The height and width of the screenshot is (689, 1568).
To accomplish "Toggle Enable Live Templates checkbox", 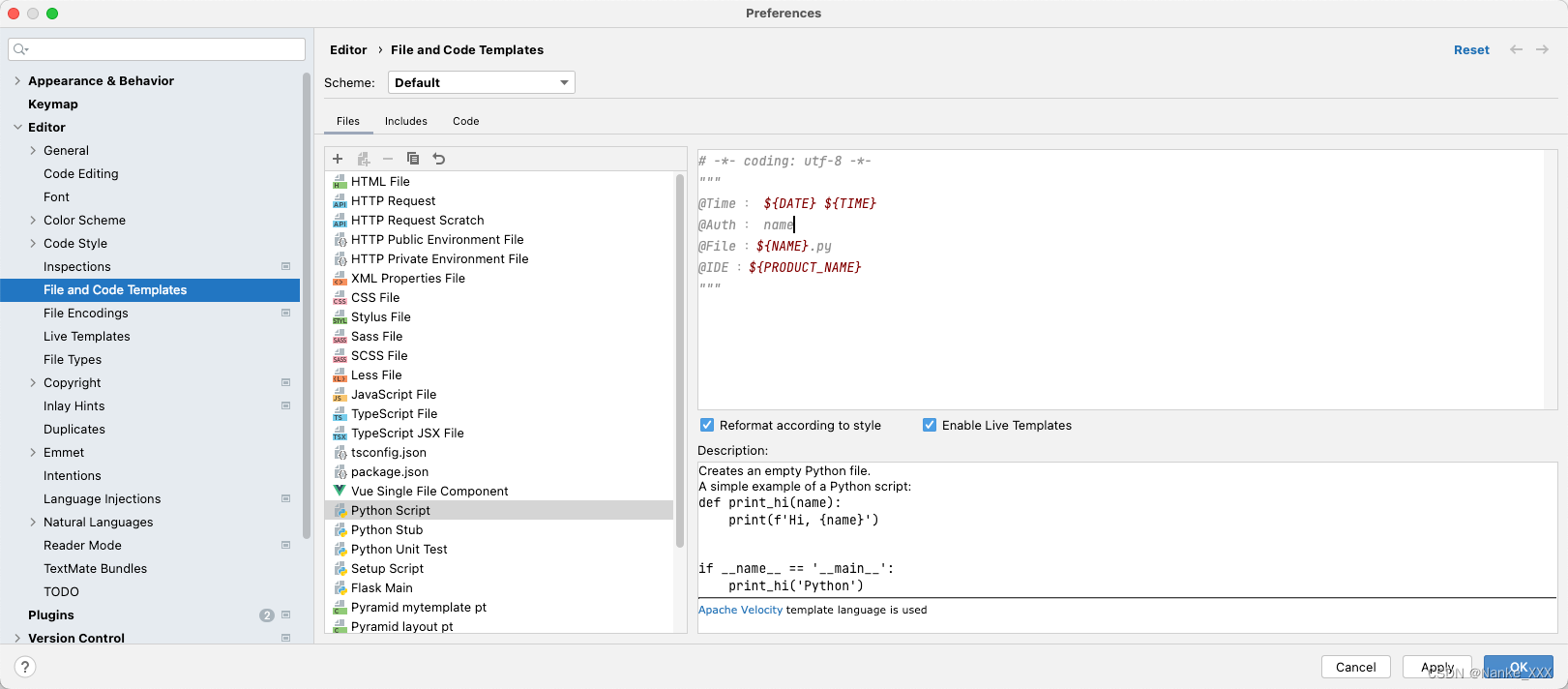I will (x=930, y=425).
